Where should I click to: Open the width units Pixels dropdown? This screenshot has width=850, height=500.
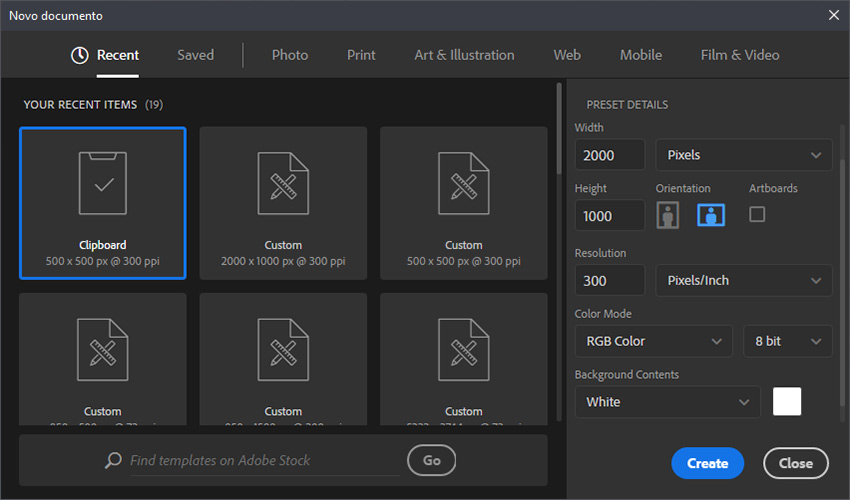tap(744, 155)
